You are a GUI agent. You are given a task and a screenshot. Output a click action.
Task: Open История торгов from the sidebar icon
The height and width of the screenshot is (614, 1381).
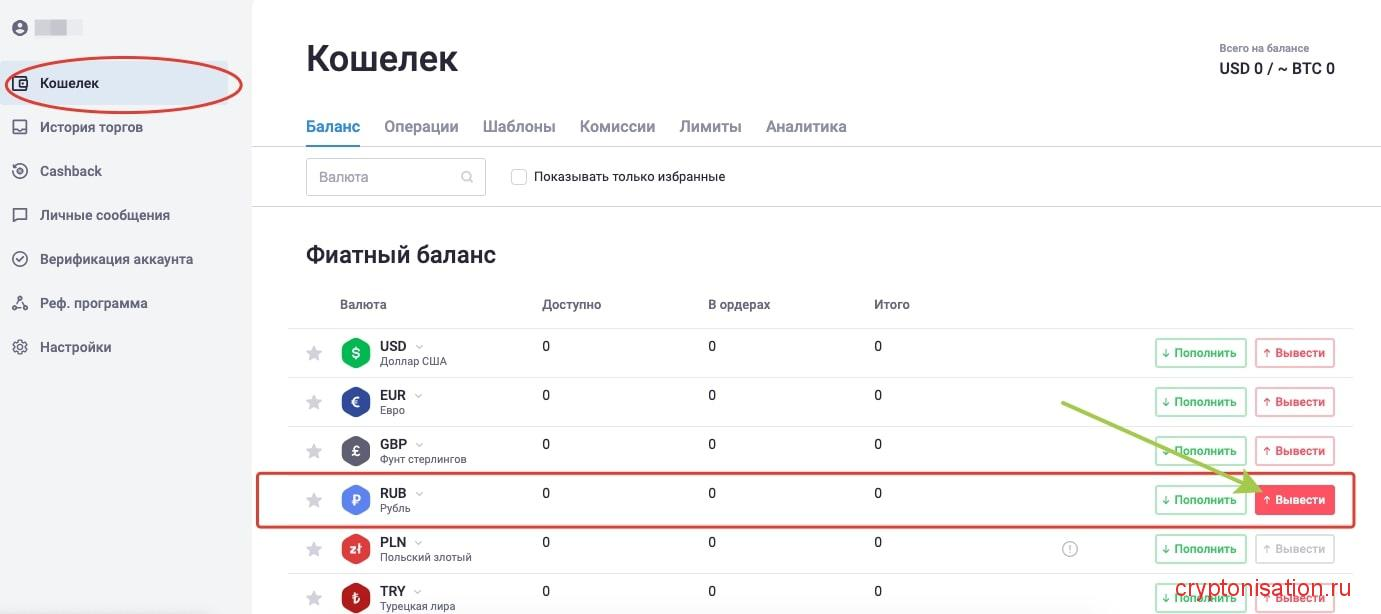tap(18, 127)
